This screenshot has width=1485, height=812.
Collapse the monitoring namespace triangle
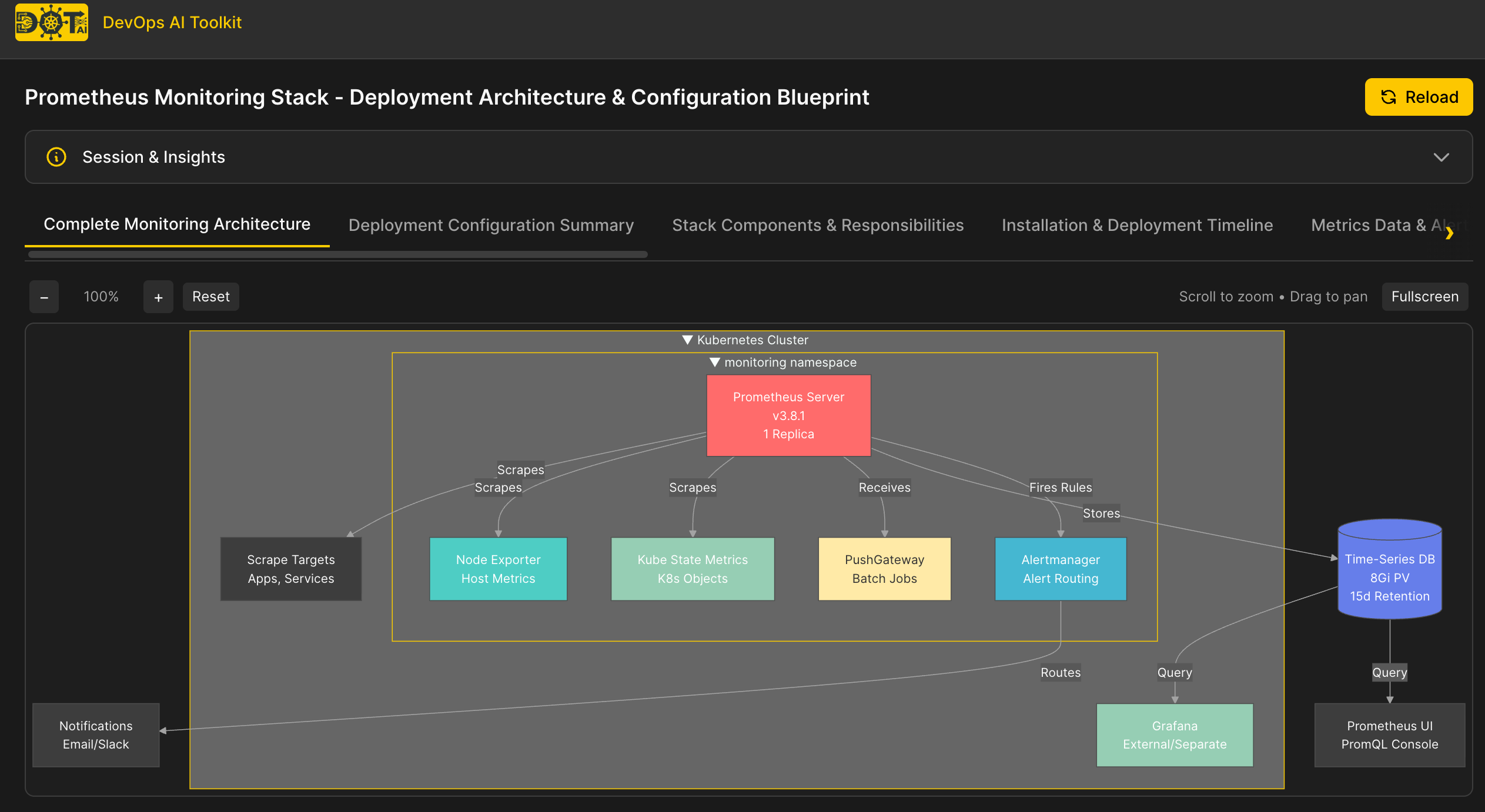pos(715,362)
